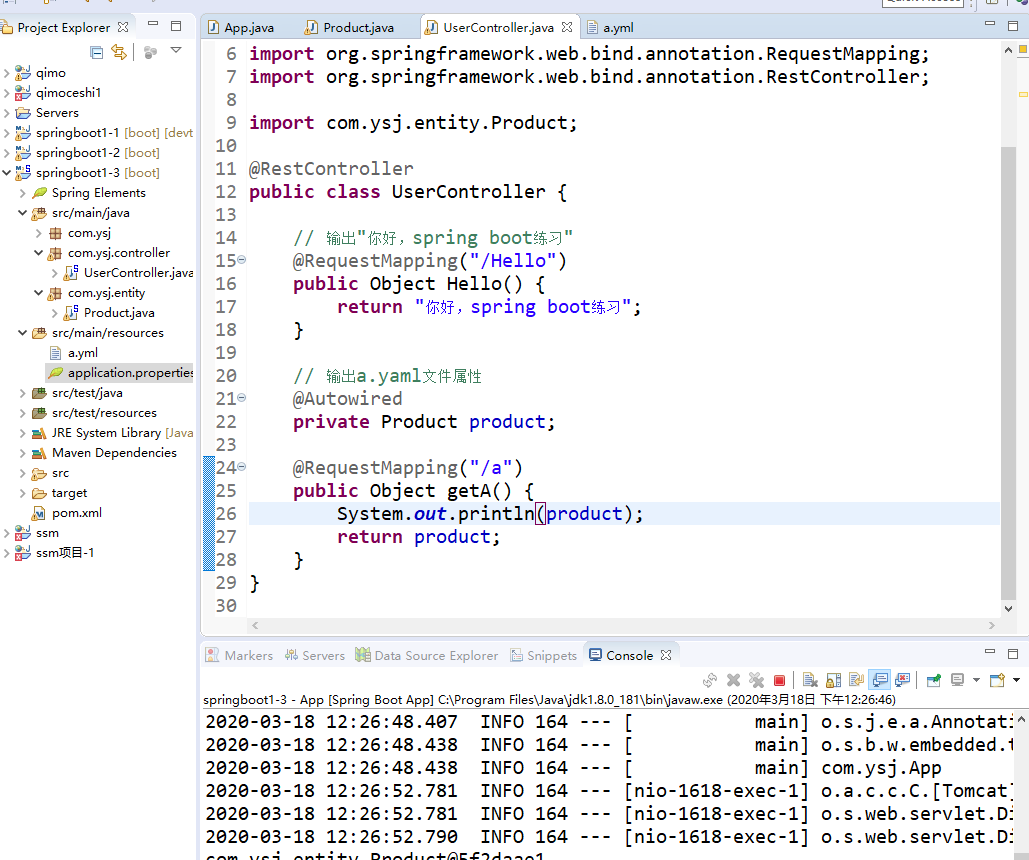1029x860 pixels.
Task: Fold the Autowired field at line 21
Action: (x=242, y=398)
